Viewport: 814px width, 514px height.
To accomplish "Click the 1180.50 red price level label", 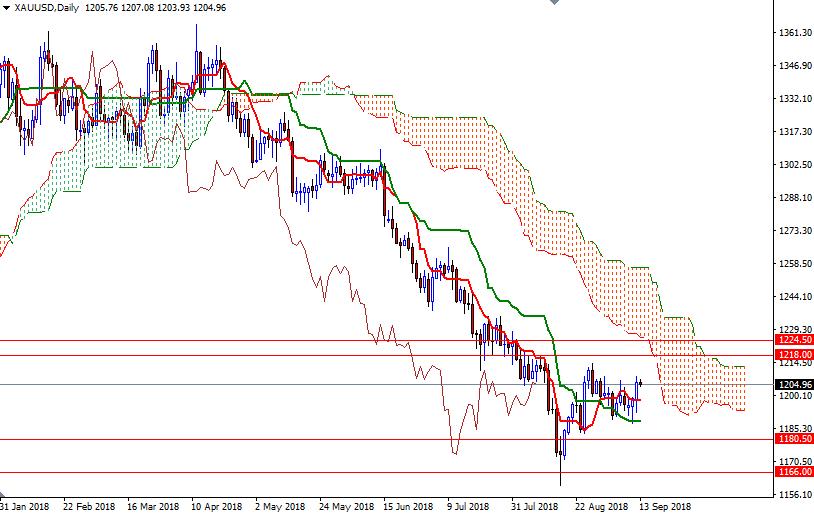I will (x=794, y=439).
